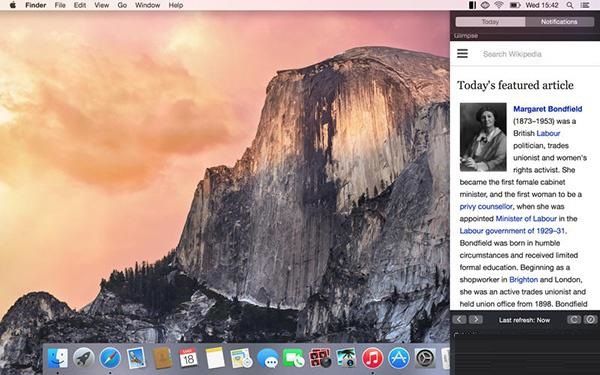Launch Launchpad from the Dock
This screenshot has width=600, height=375.
coord(84,359)
